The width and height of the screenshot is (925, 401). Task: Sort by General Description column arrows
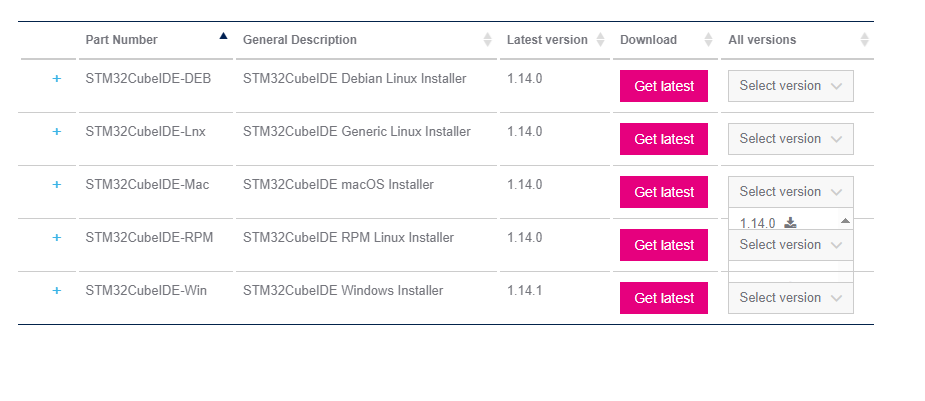pyautogui.click(x=487, y=40)
